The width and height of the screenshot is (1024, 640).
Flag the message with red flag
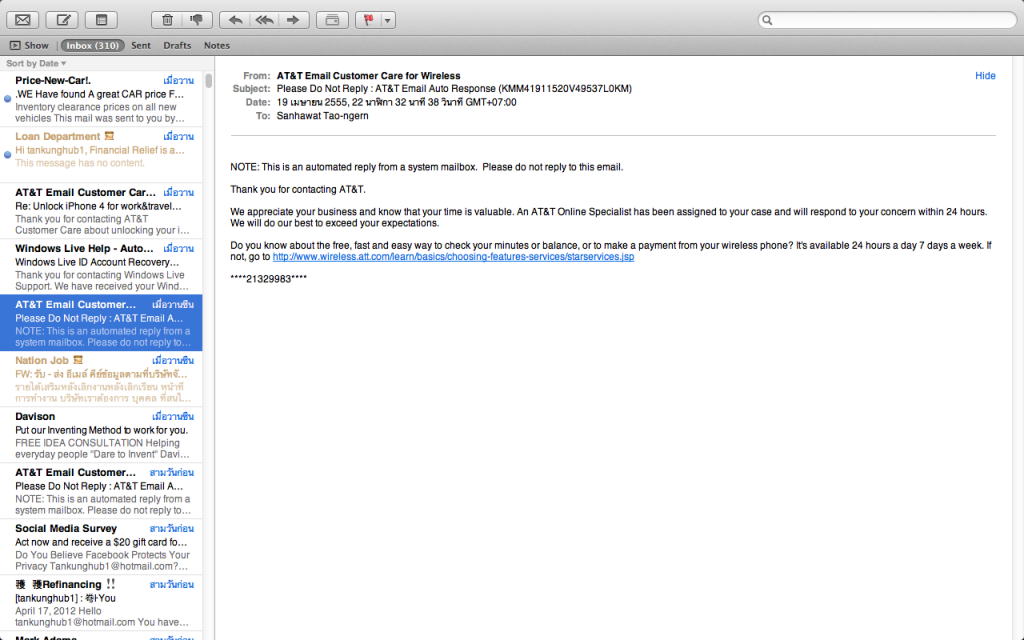370,19
